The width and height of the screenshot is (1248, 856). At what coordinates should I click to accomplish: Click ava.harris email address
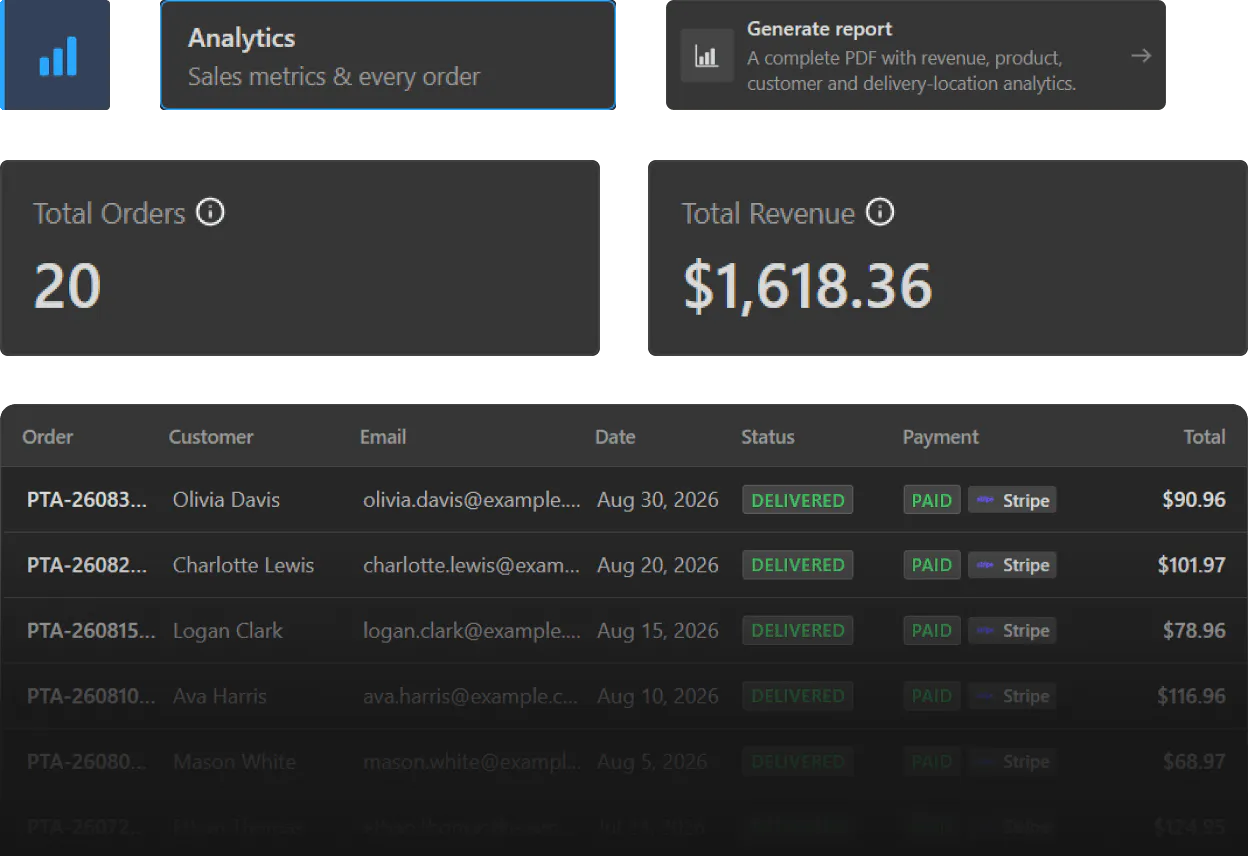(x=472, y=696)
